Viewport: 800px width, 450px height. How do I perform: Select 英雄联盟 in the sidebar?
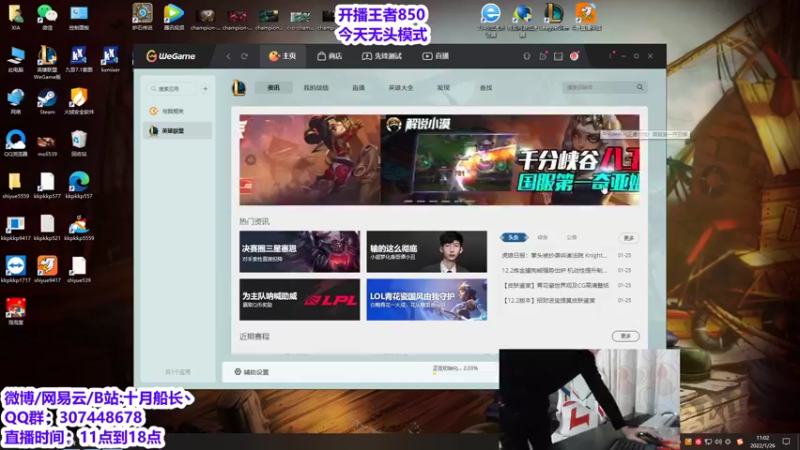click(x=177, y=131)
